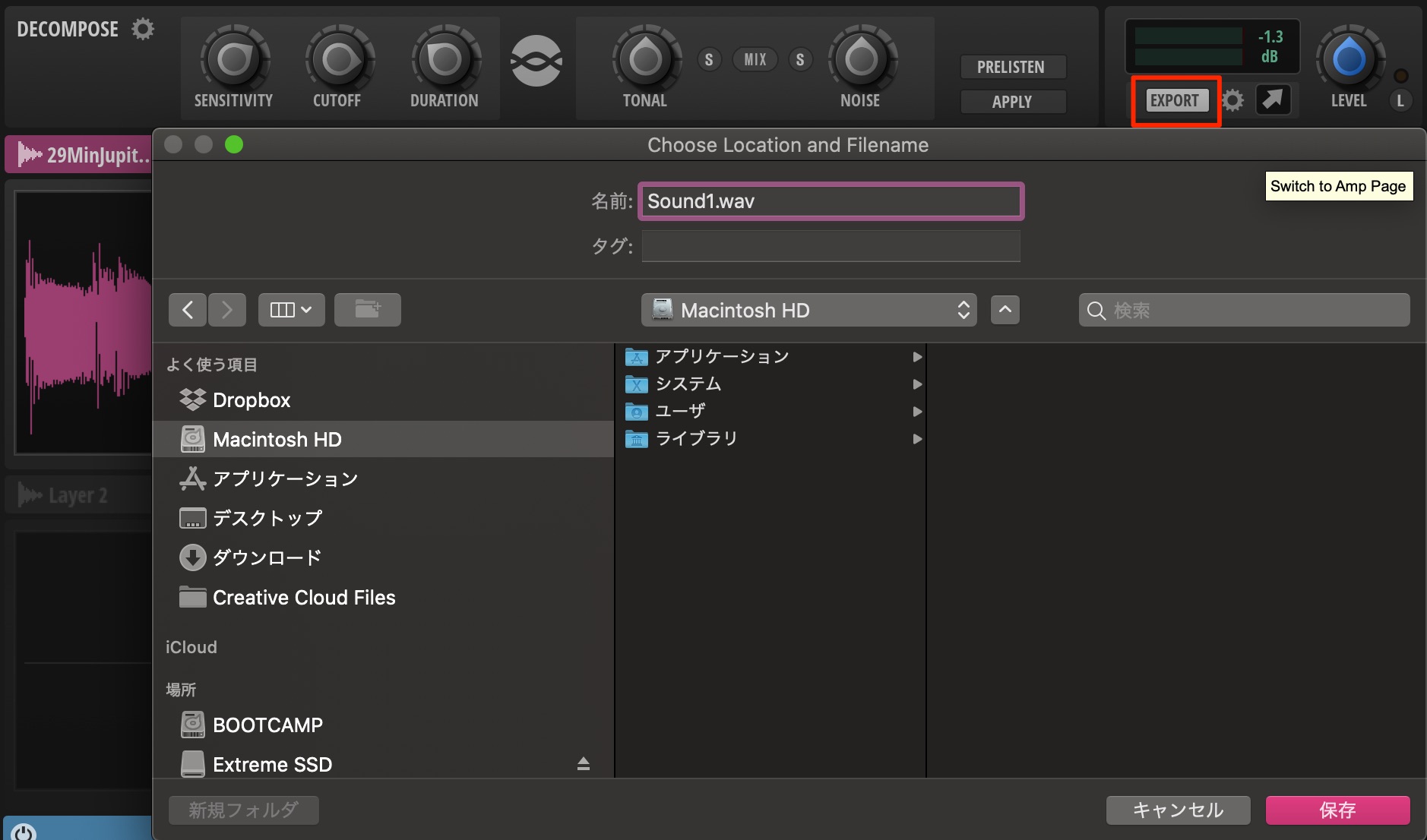Click the 新規フォルダ button
This screenshot has width=1427, height=840.
point(244,810)
